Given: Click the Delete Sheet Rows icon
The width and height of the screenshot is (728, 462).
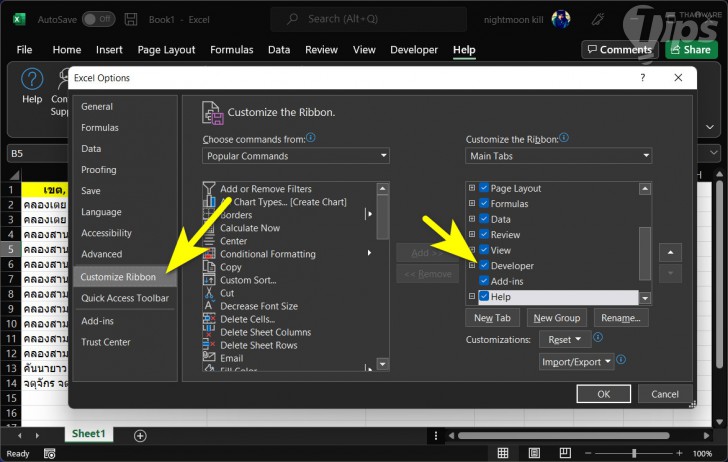Looking at the screenshot, I should [x=209, y=345].
